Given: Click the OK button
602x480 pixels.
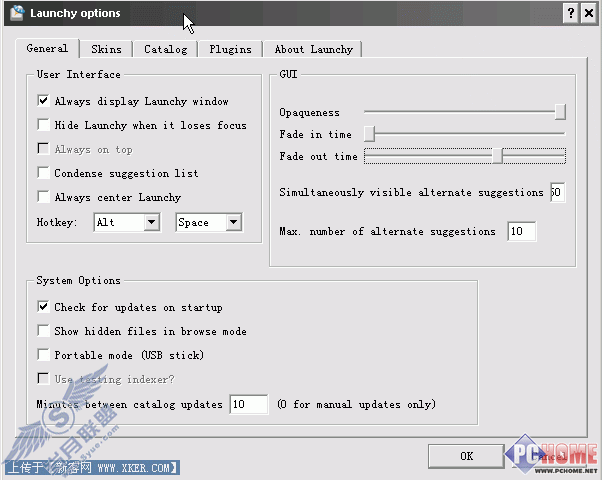Looking at the screenshot, I should coord(466,456).
